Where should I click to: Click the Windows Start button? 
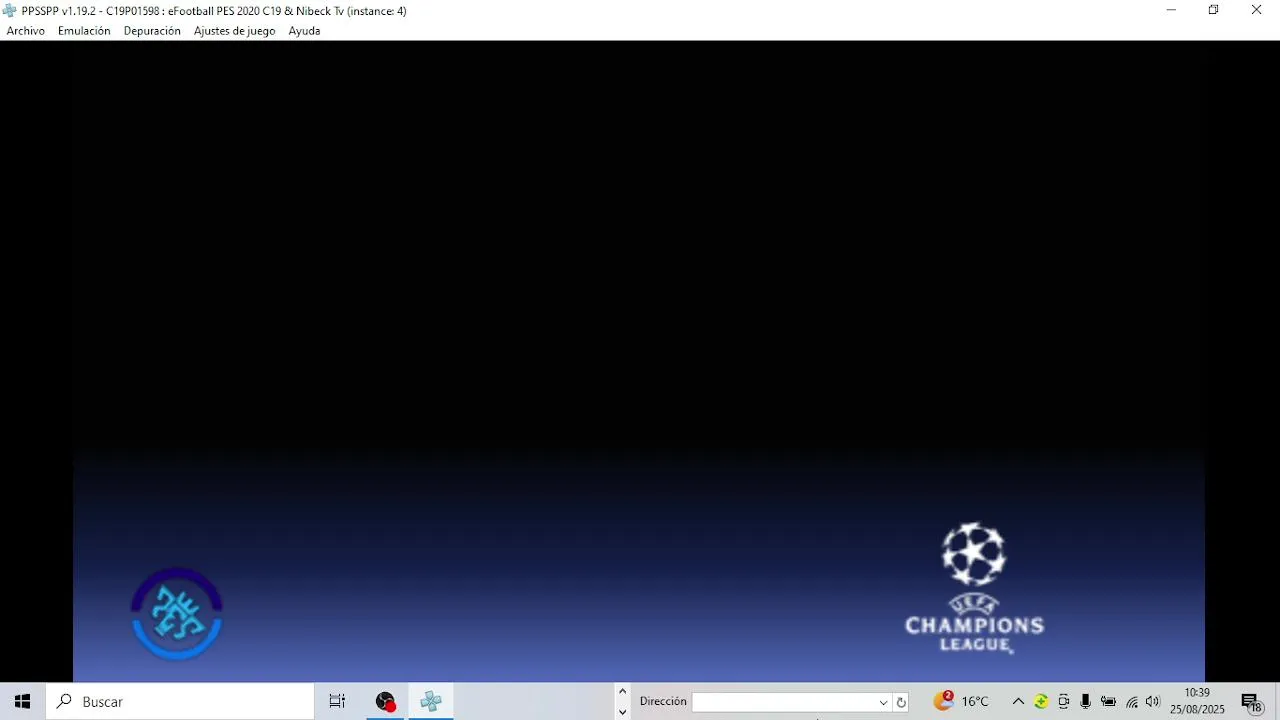(22, 702)
